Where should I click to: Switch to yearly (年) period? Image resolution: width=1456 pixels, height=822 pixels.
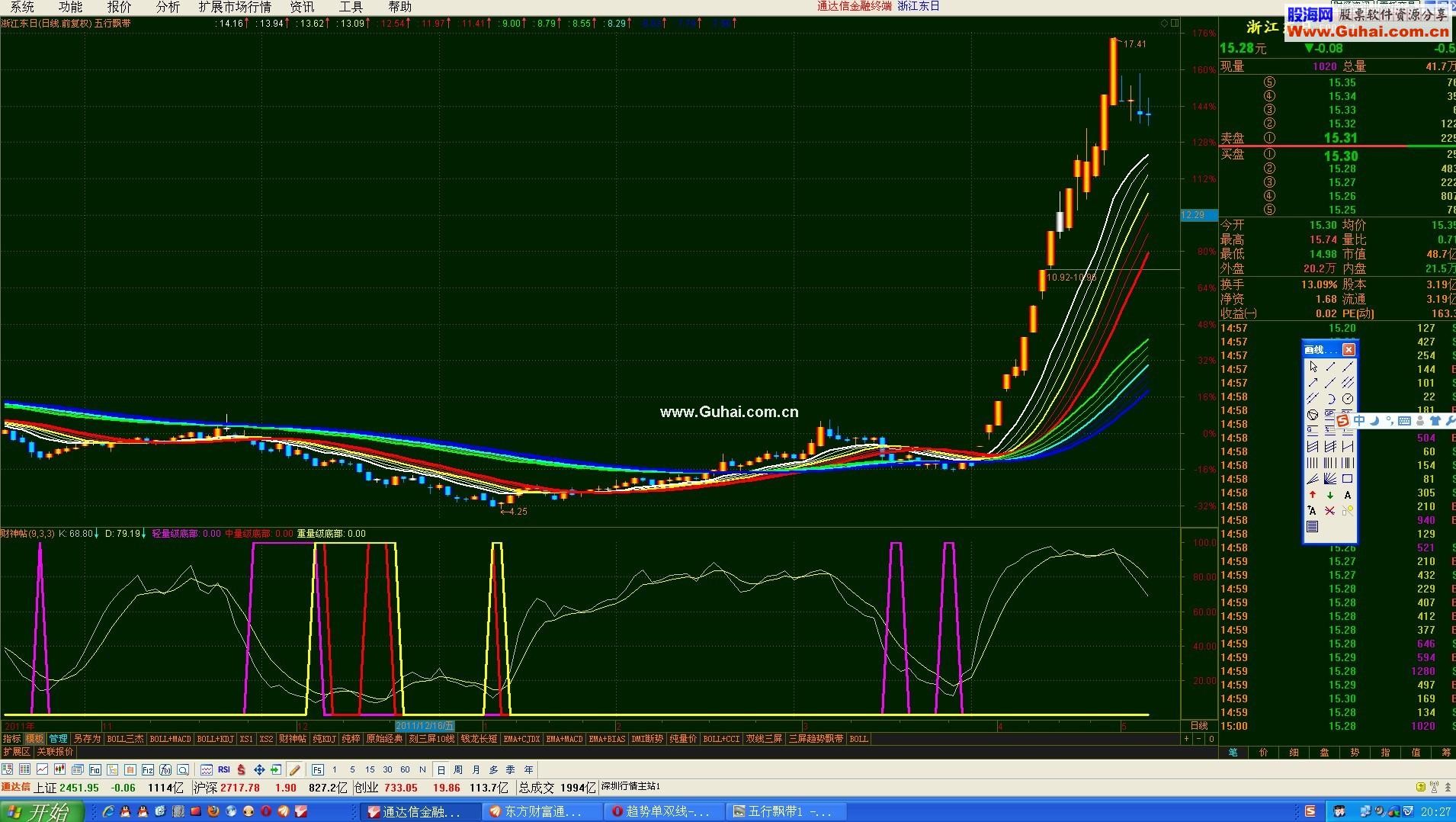pyautogui.click(x=528, y=769)
